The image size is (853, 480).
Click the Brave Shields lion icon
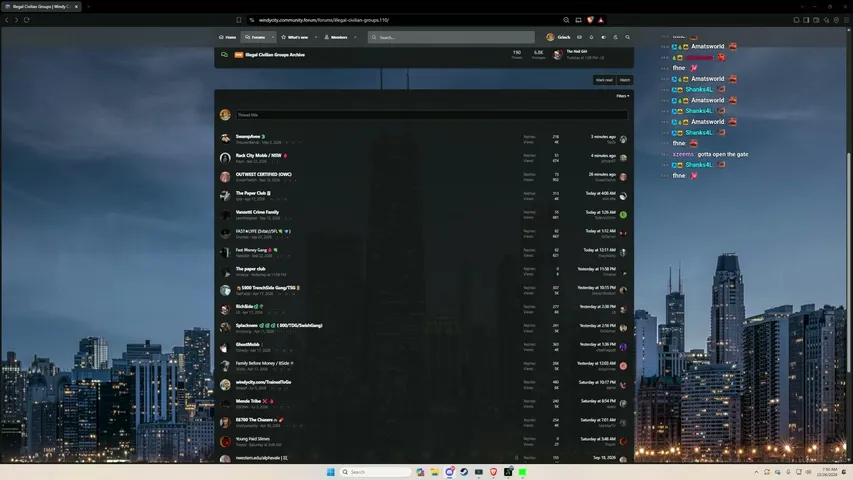click(x=590, y=20)
